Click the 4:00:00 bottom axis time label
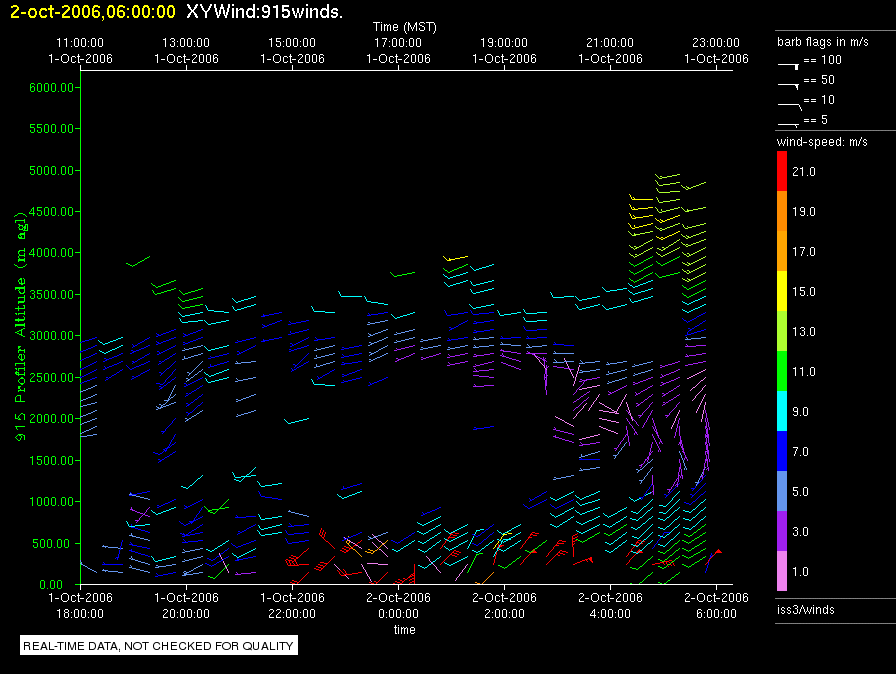The height and width of the screenshot is (674, 896). [x=610, y=613]
